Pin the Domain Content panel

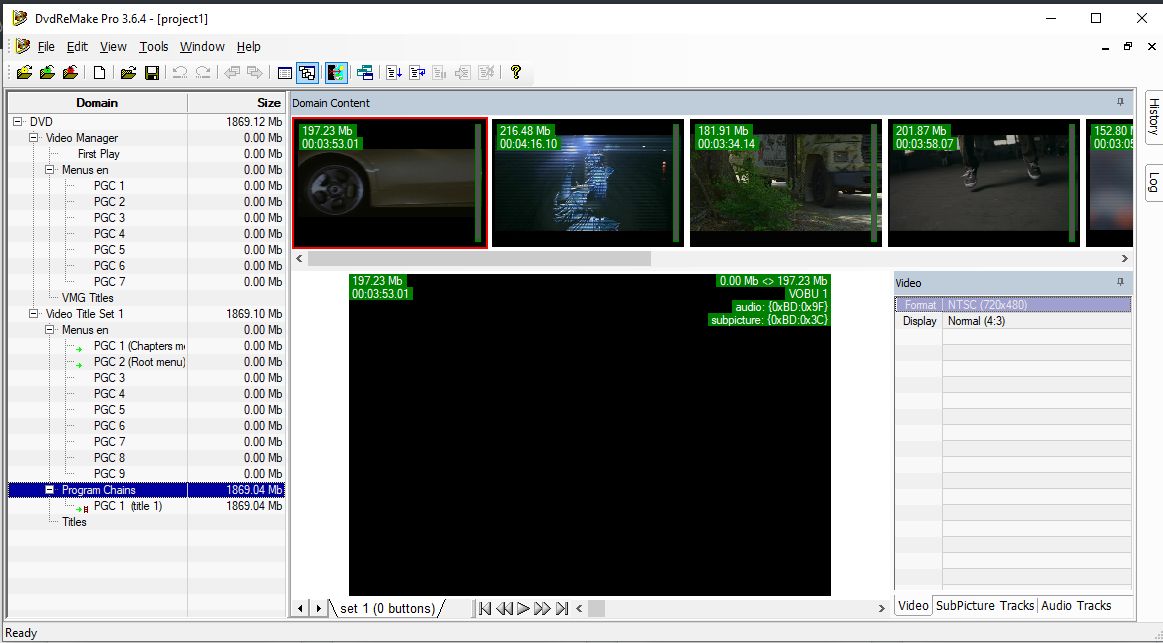1120,103
